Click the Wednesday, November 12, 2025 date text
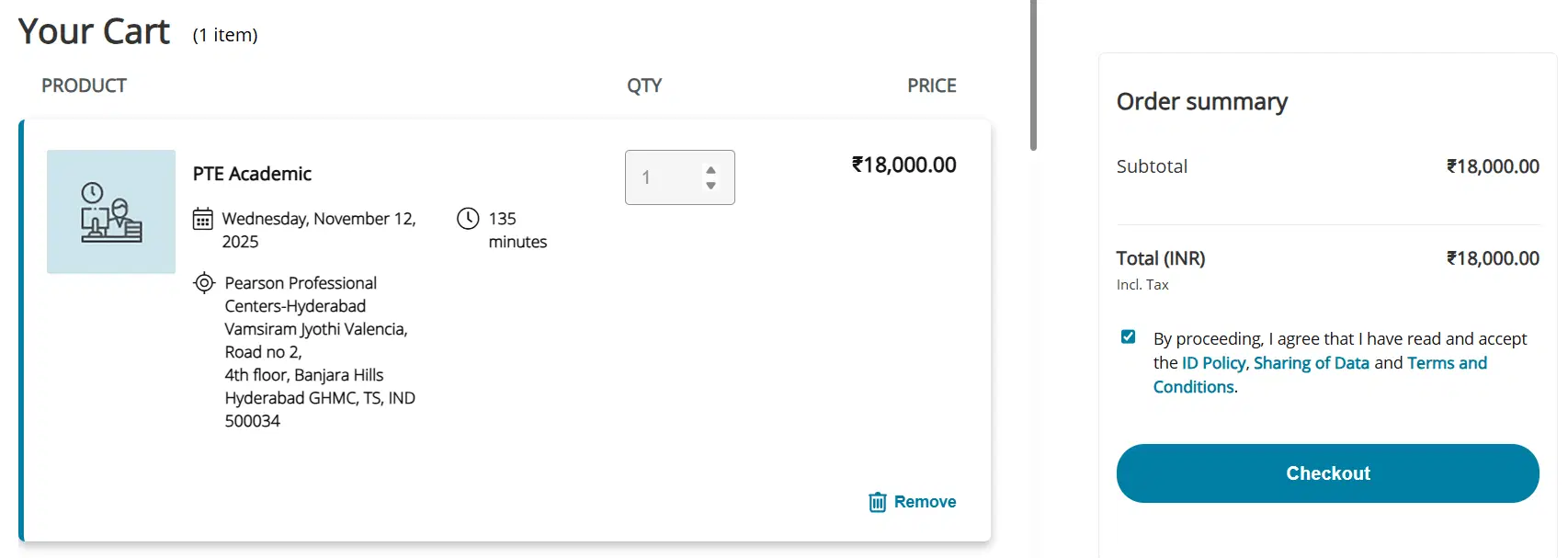The width and height of the screenshot is (1568, 558). coord(318,230)
